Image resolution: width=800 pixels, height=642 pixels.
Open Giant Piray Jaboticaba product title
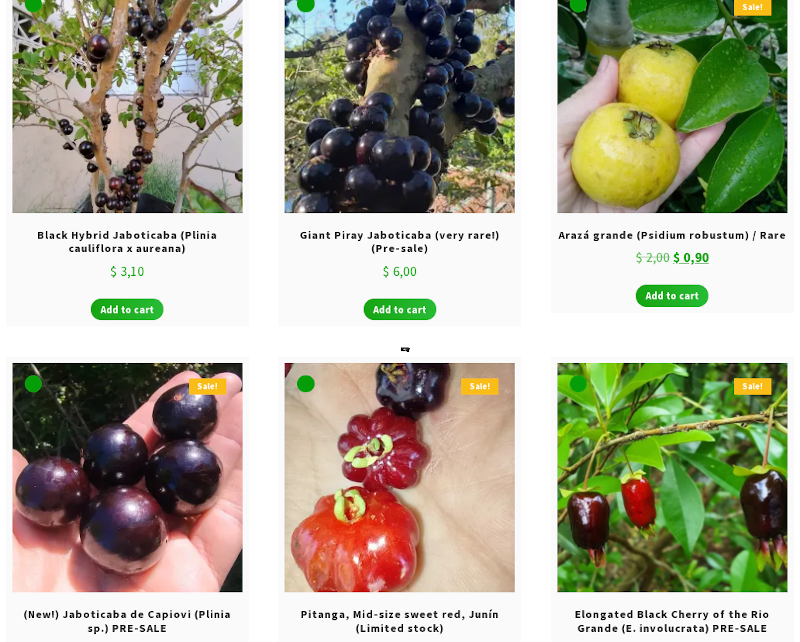click(399, 242)
